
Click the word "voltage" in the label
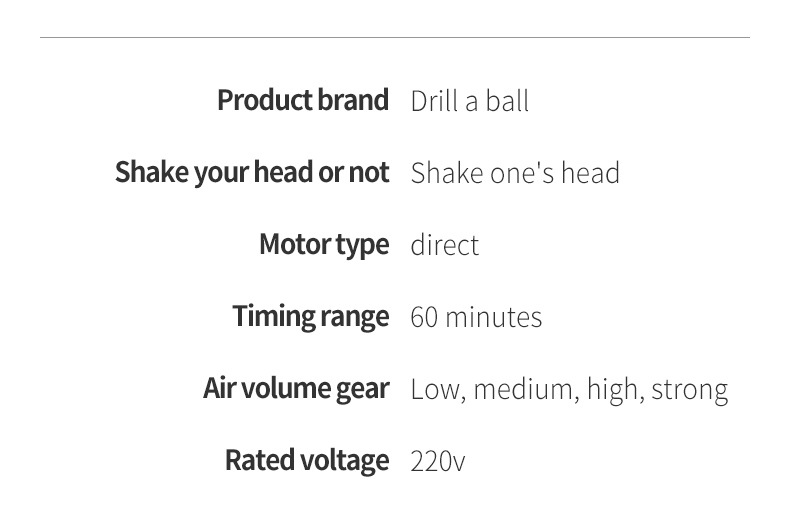(343, 462)
